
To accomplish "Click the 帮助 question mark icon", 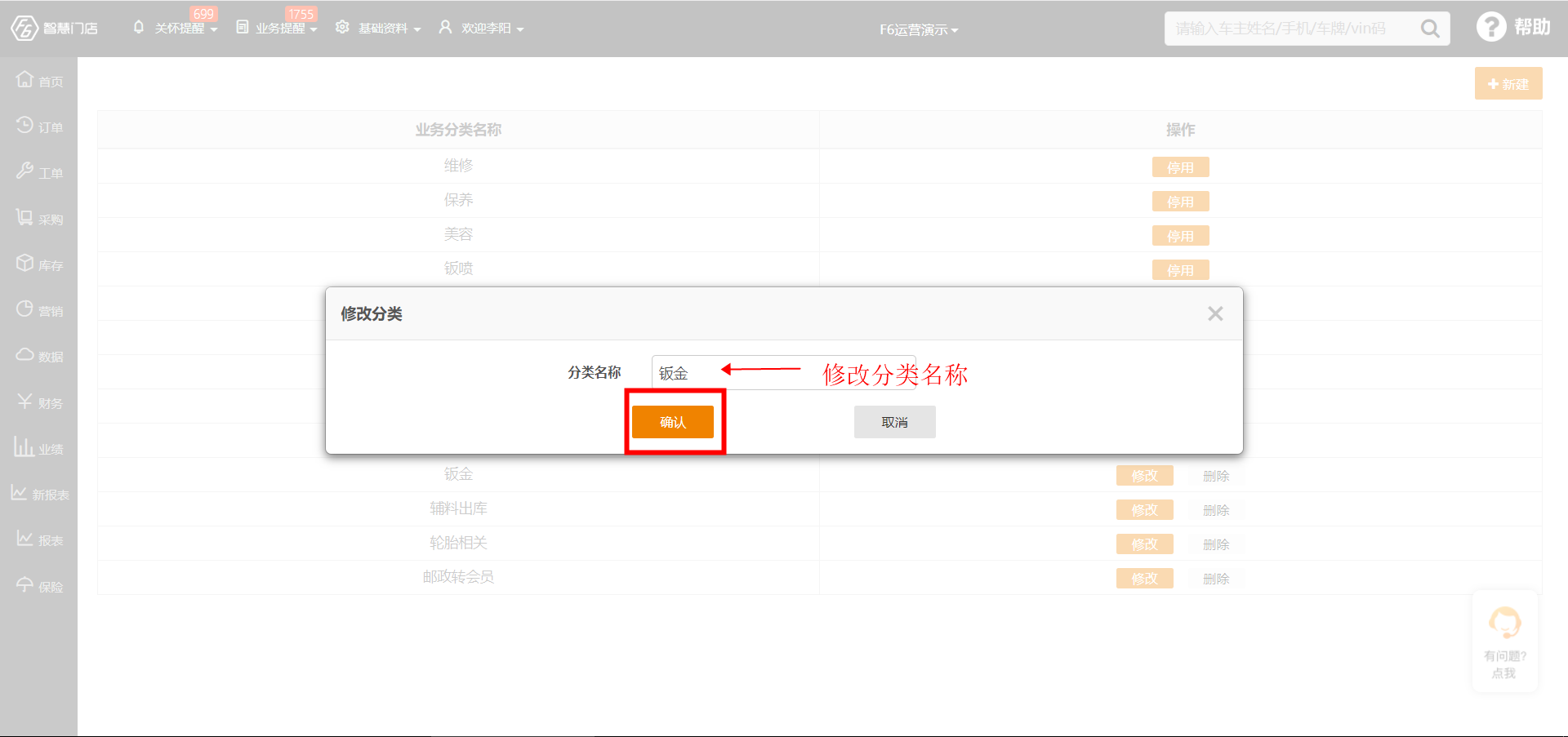I will 1491,27.
